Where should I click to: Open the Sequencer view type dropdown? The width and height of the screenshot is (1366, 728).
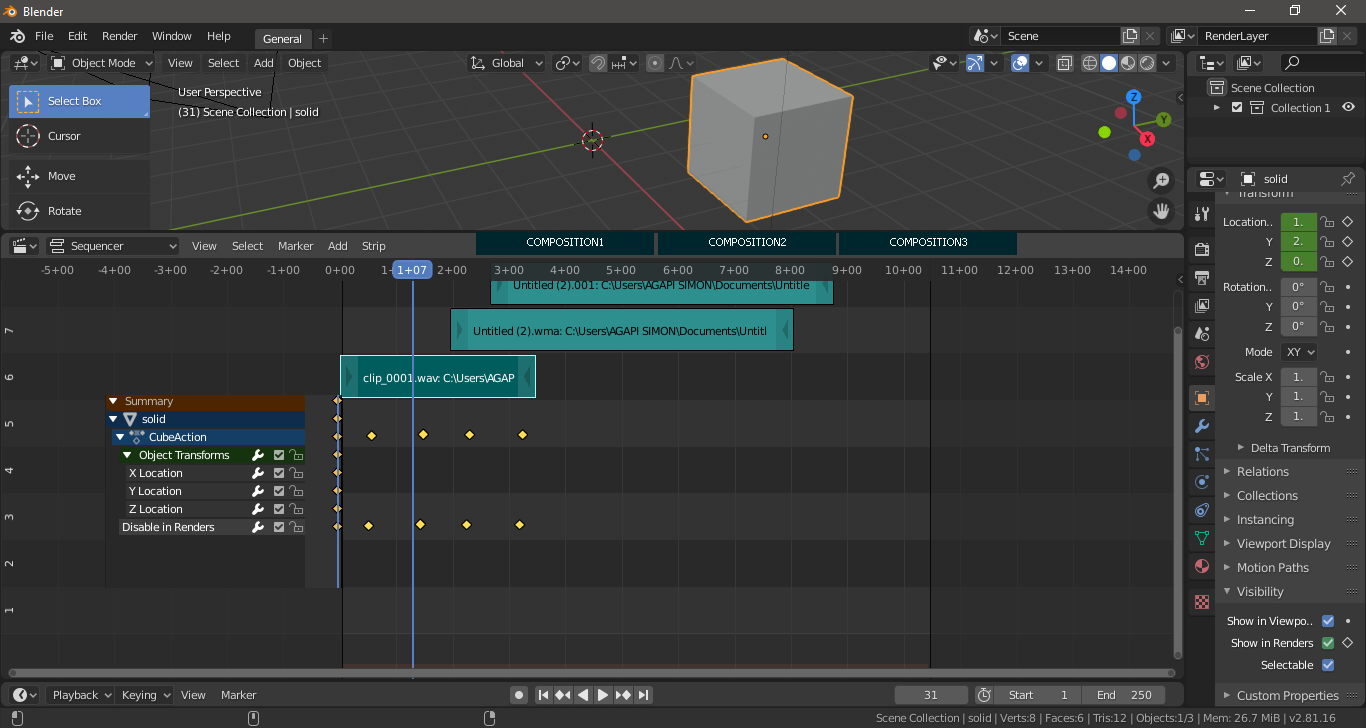[x=112, y=246]
